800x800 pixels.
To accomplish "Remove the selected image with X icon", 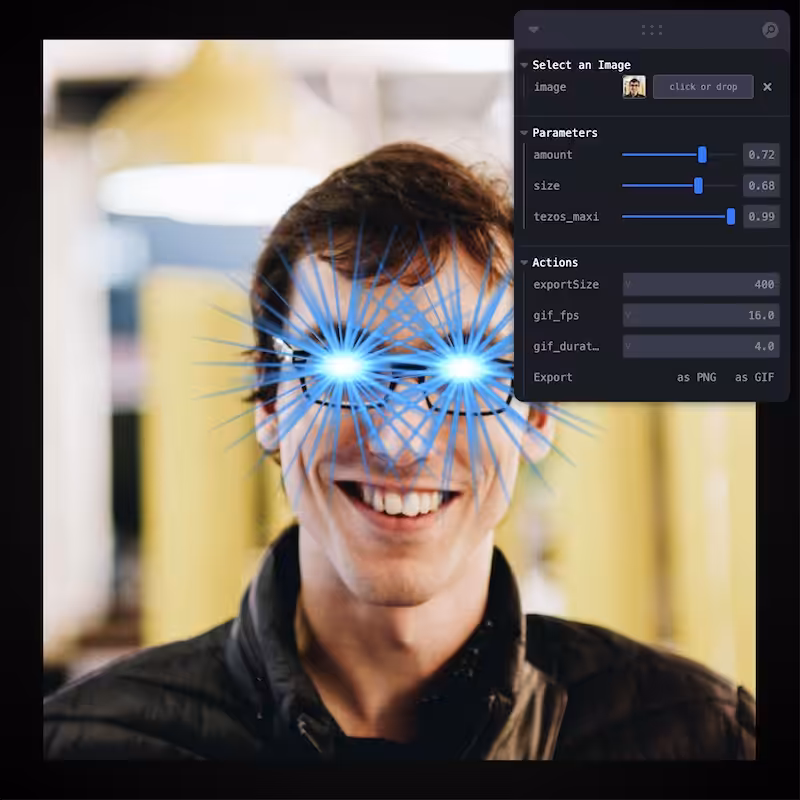I will 767,87.
